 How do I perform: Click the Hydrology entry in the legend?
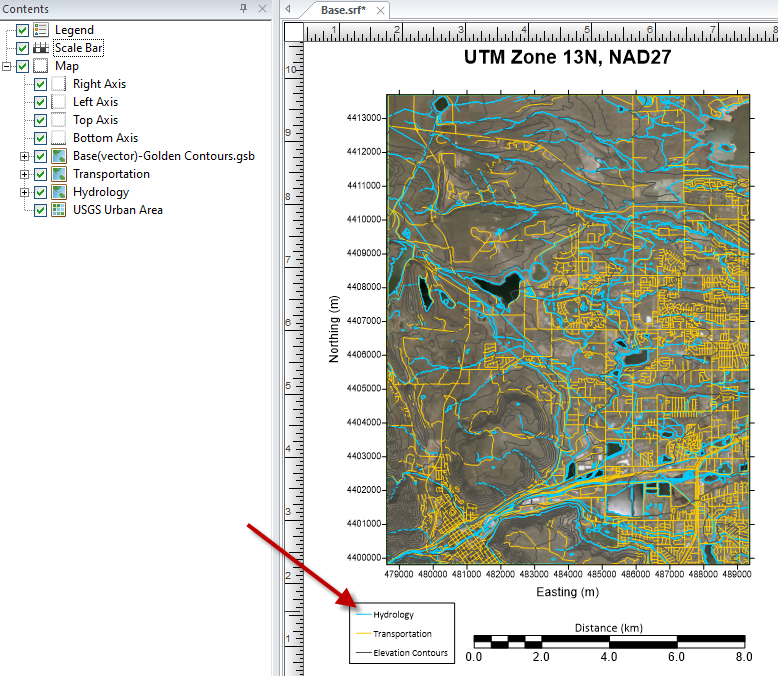coord(393,614)
